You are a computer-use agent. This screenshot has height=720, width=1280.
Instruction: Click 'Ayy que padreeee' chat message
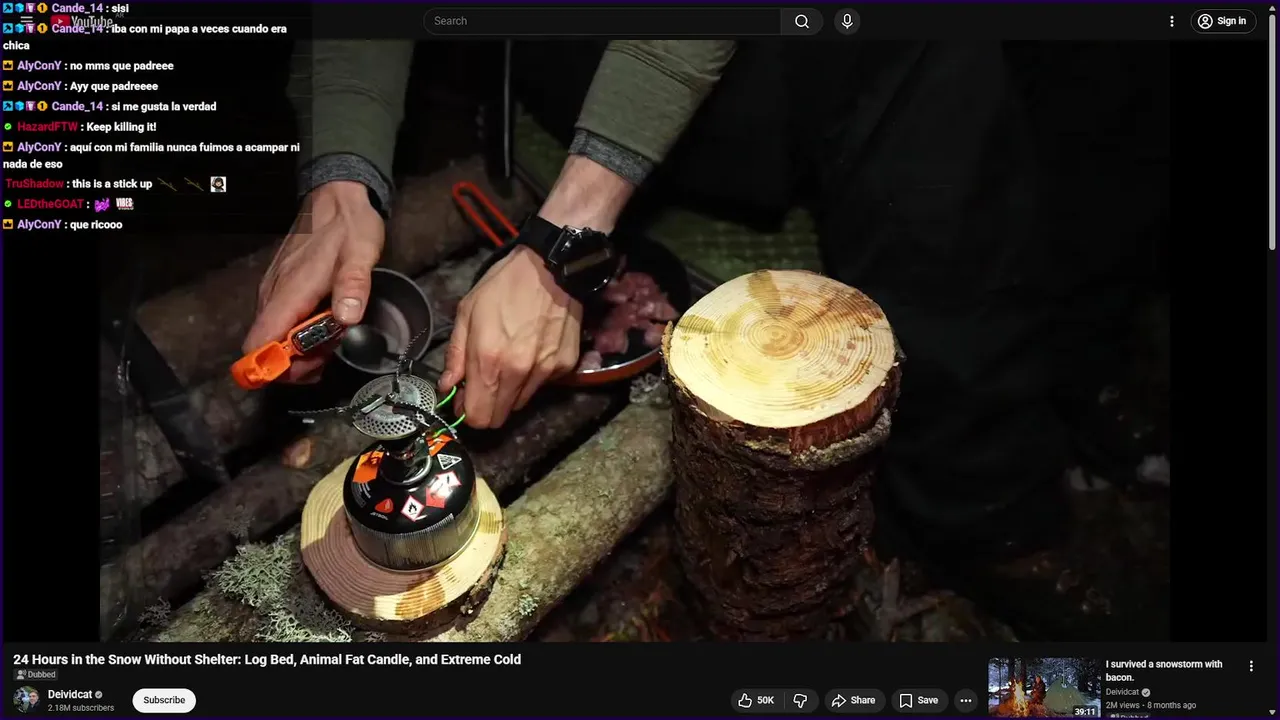coord(114,86)
